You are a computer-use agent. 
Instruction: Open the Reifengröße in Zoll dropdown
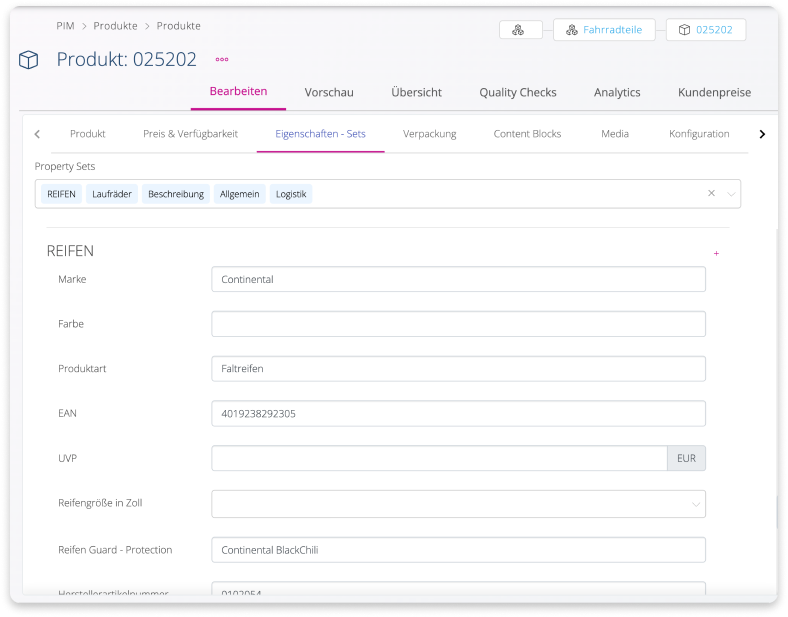(x=458, y=504)
